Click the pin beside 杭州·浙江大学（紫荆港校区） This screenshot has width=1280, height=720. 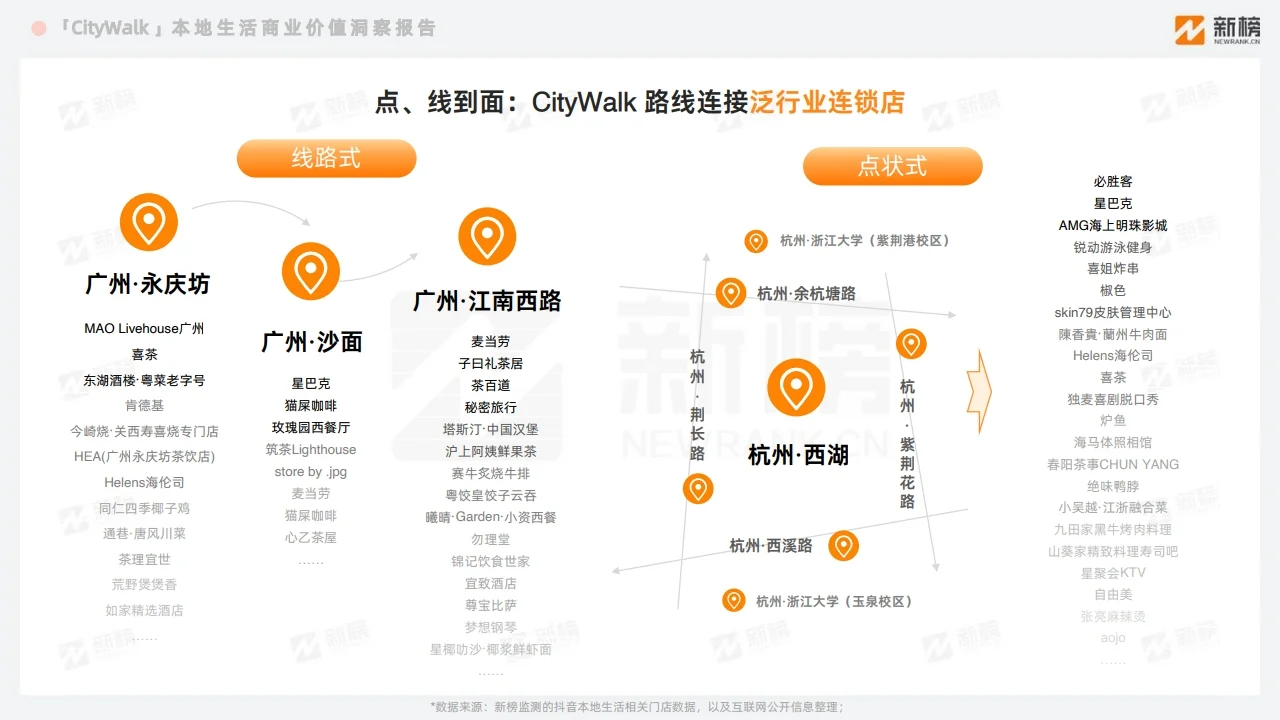click(x=755, y=241)
